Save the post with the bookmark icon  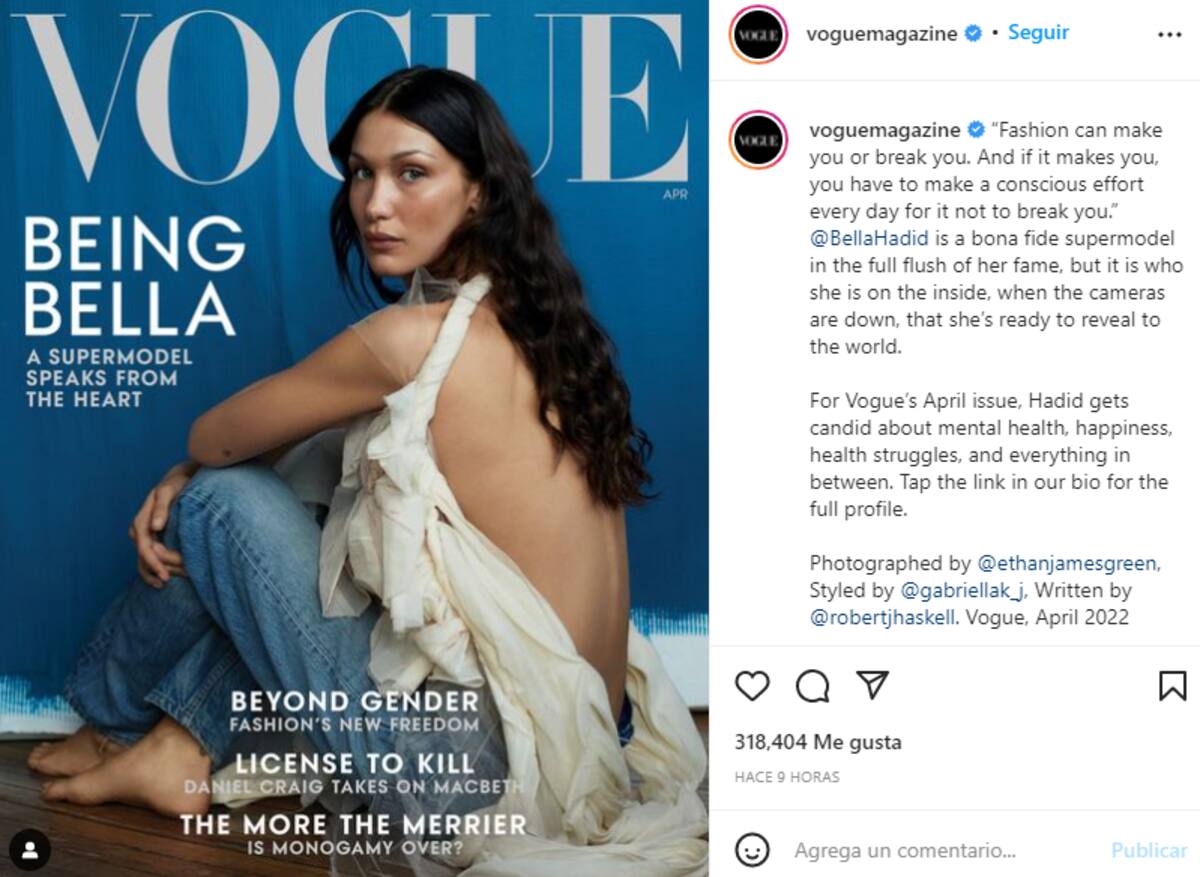pyautogui.click(x=1172, y=686)
